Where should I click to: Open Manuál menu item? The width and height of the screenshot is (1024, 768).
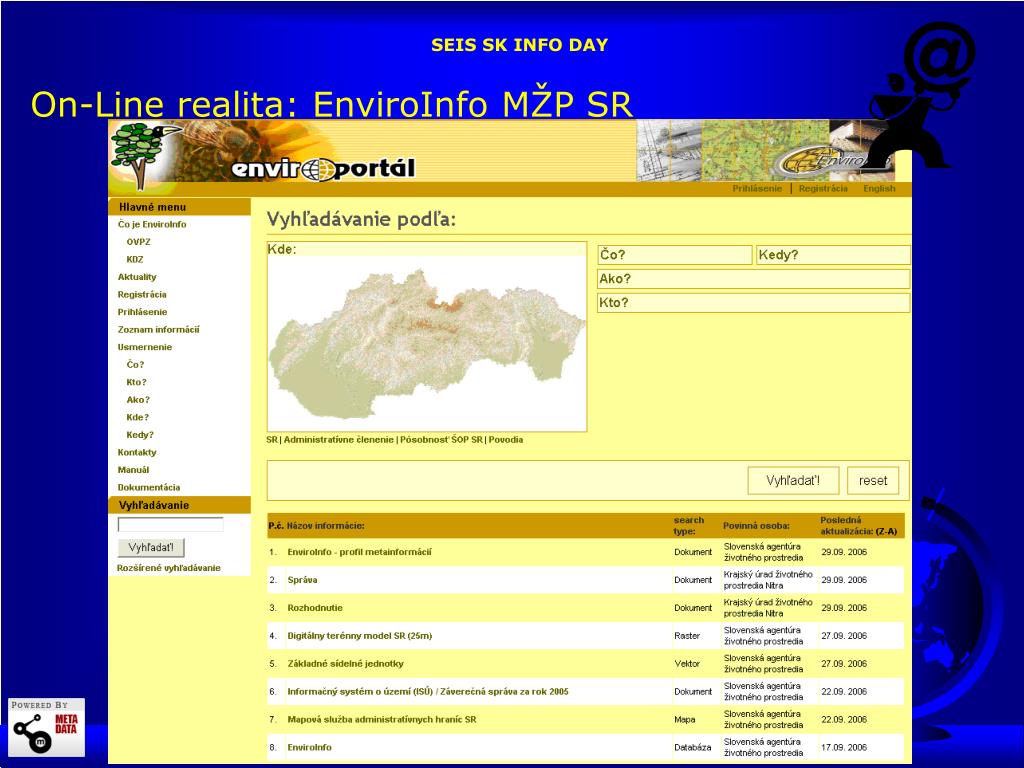[133, 470]
